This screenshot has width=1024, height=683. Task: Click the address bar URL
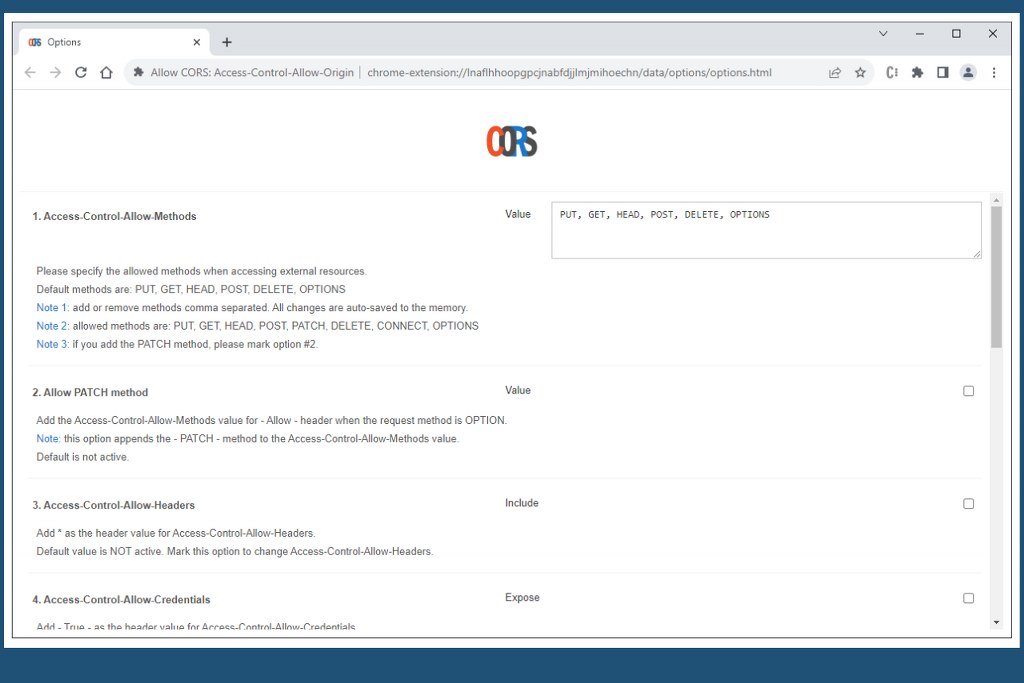[x=569, y=72]
